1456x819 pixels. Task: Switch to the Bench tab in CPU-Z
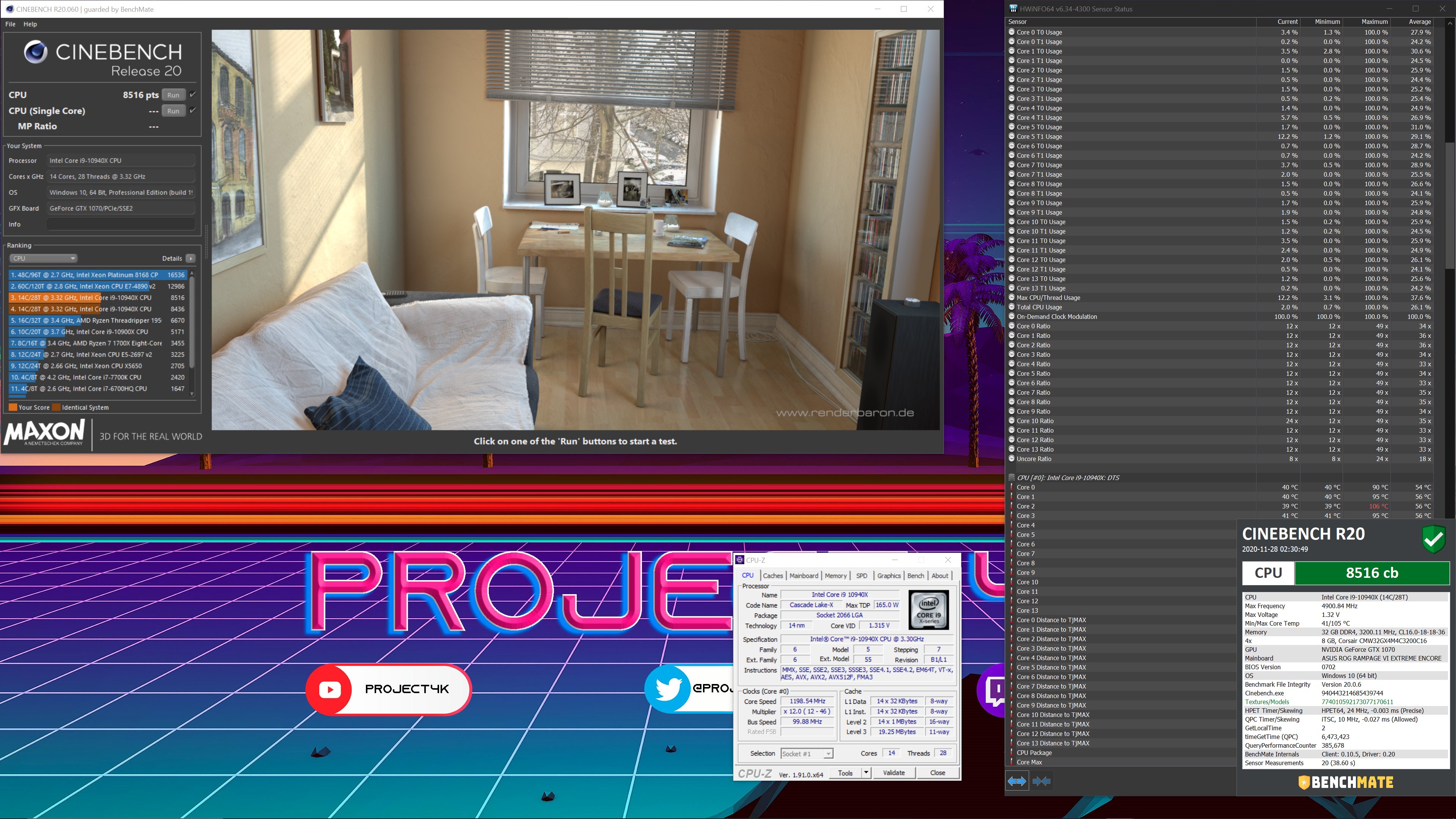click(916, 576)
